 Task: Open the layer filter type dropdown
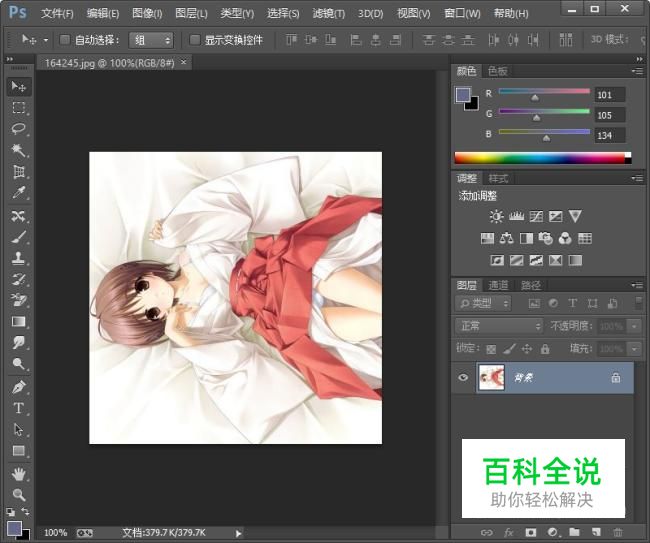(483, 304)
